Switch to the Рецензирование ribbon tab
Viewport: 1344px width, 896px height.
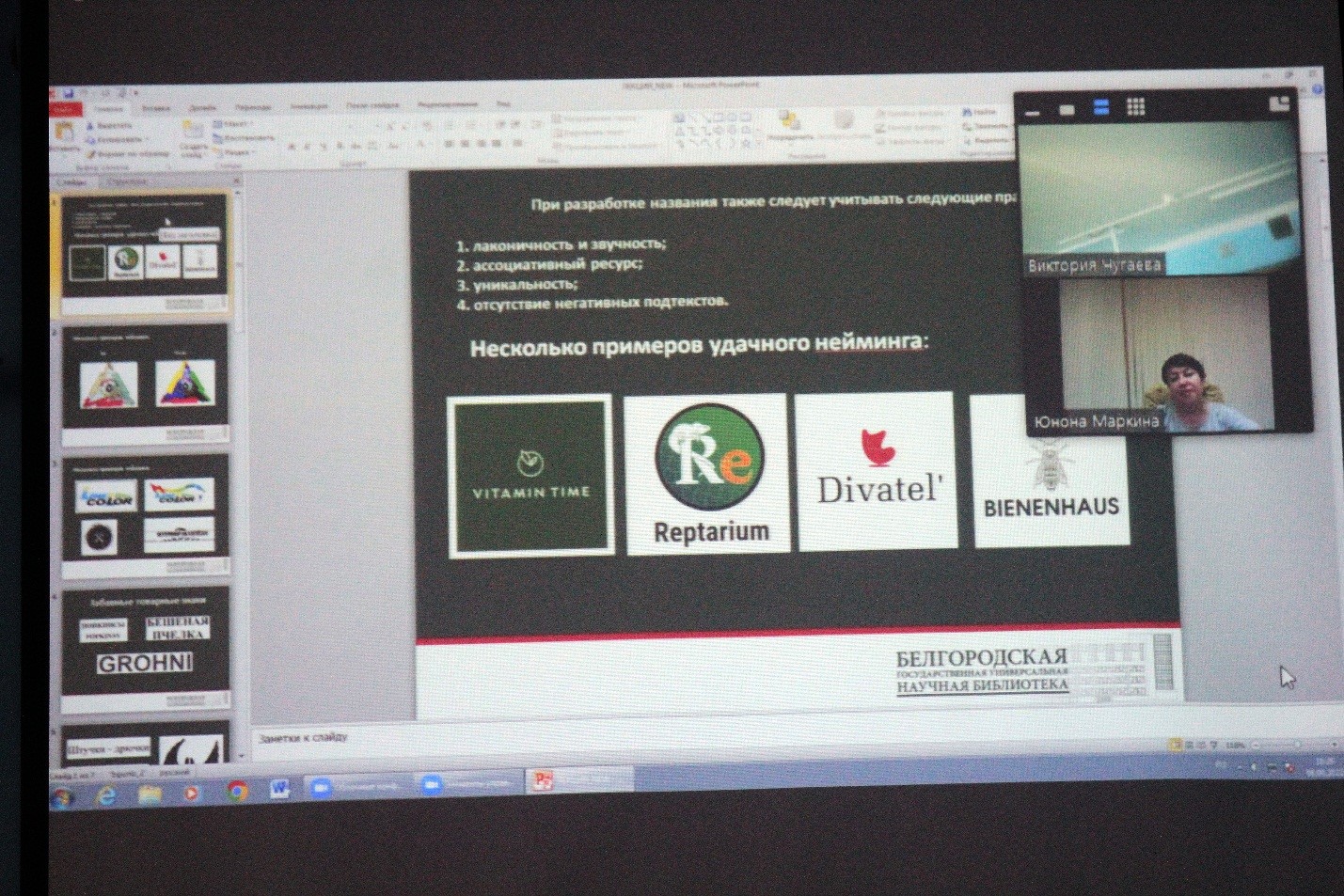coord(448,104)
